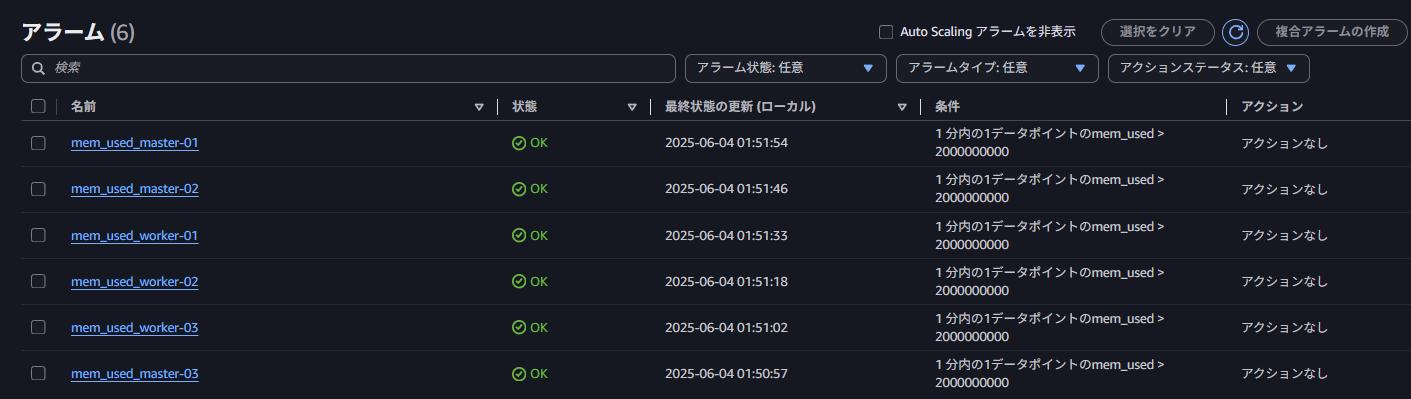Focus the 検索 search field
Image resolution: width=1411 pixels, height=399 pixels.
(x=348, y=68)
